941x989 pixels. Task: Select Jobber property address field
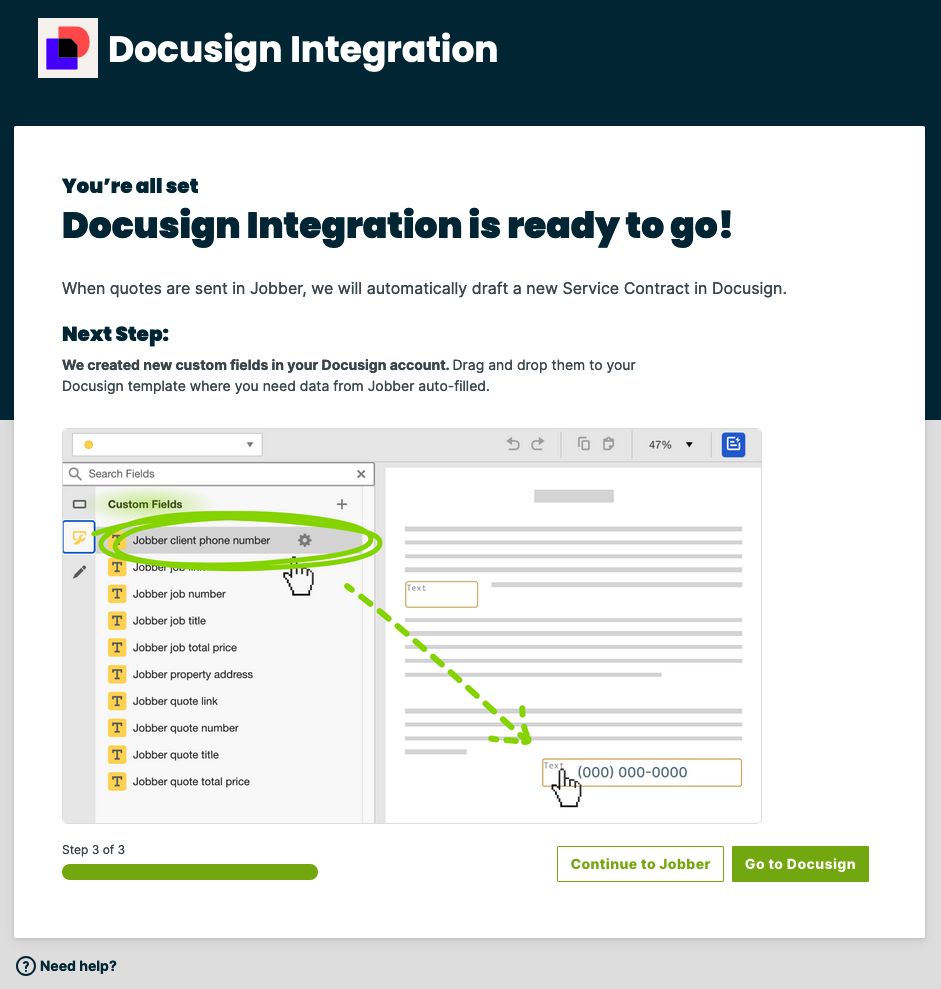tap(192, 674)
